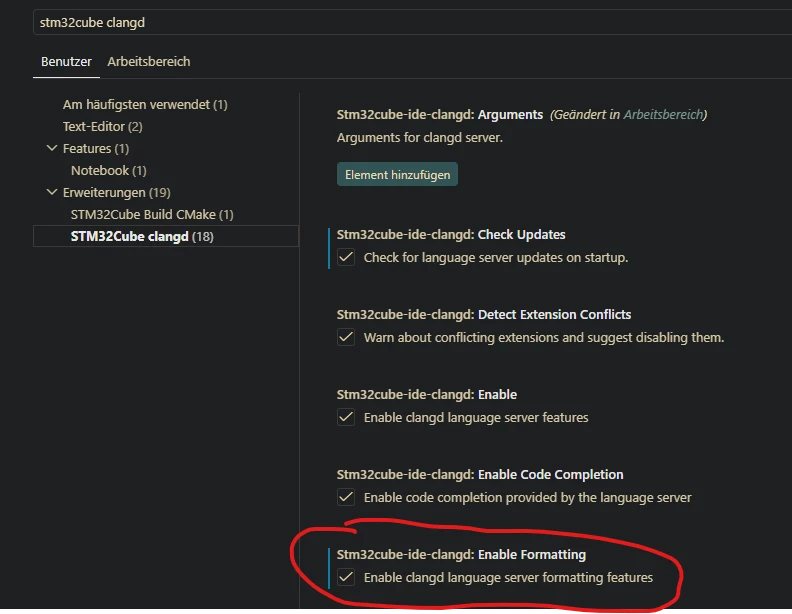Click the Stm32cube-ide-clangd: Enable setting title
The image size is (792, 614).
427,394
